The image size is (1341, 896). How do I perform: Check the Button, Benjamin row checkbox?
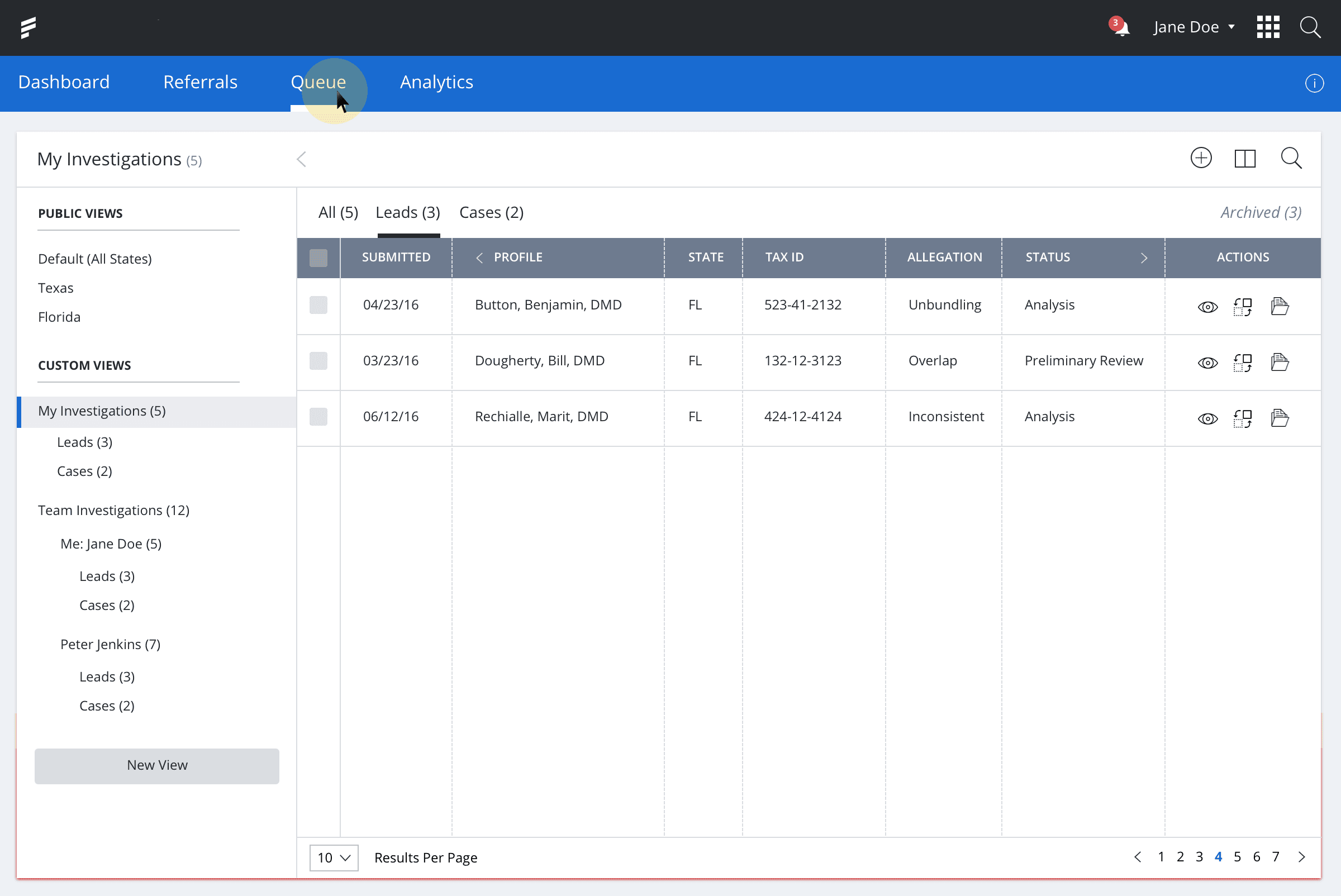click(318, 305)
